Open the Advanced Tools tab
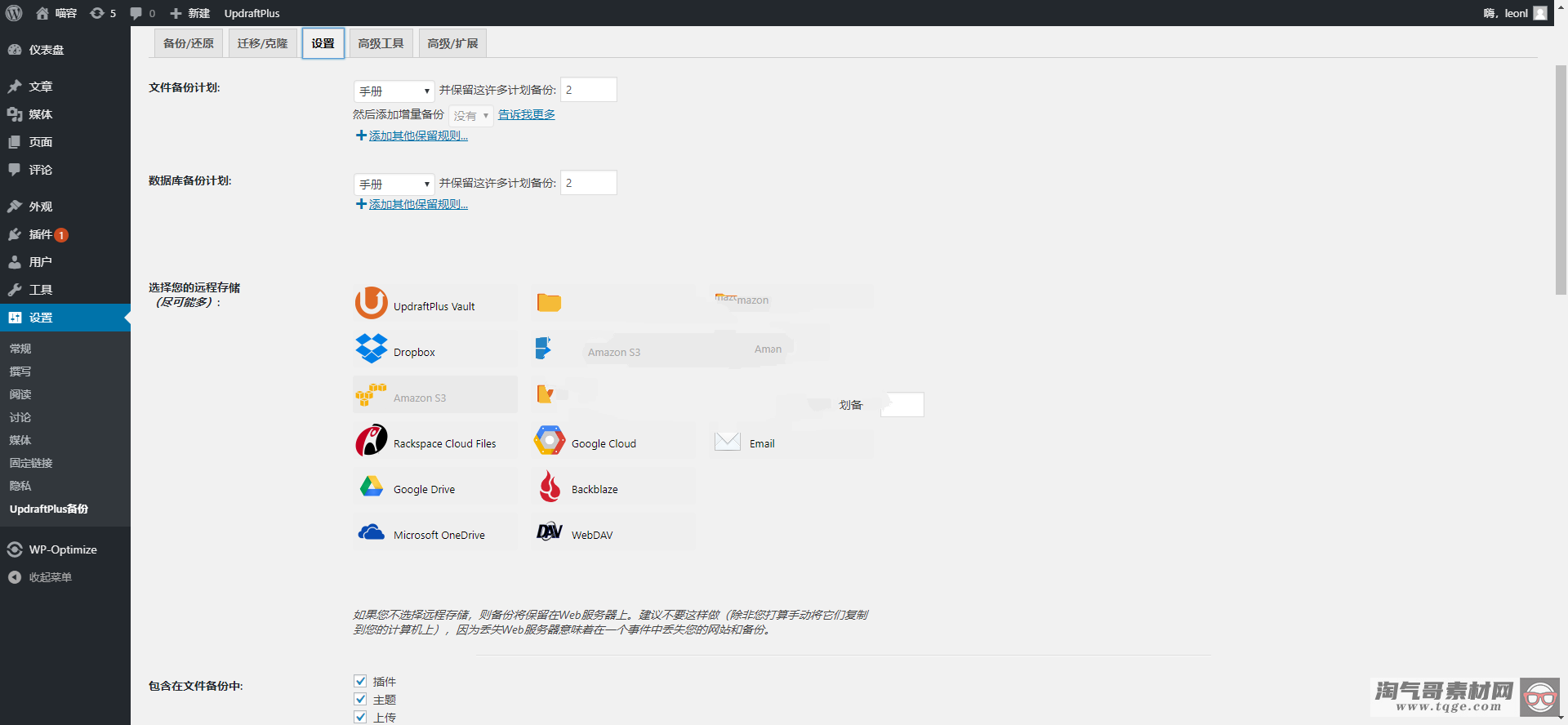1568x725 pixels. [x=381, y=43]
